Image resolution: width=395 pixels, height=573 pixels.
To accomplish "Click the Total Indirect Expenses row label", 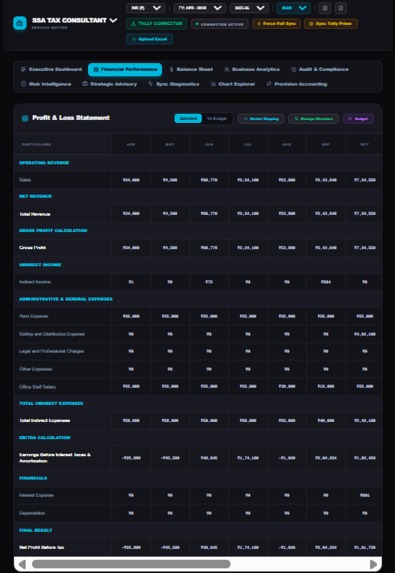I will [45, 421].
